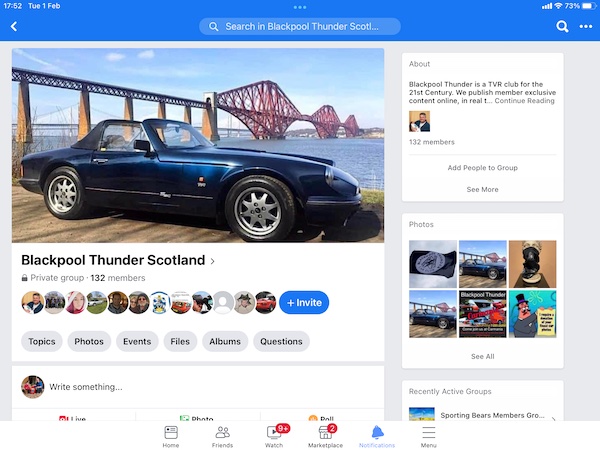Select the Topics tab
The image size is (600, 450).
click(42, 341)
